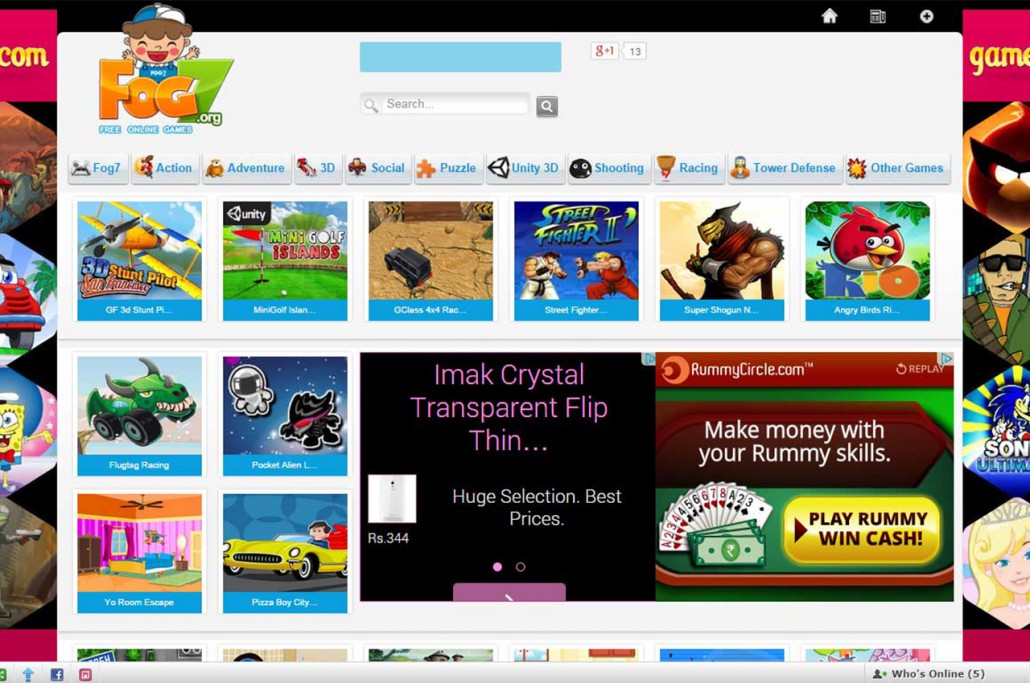Click the princess side banner hexagon
Image resolution: width=1030 pixels, height=683 pixels.
point(996,563)
